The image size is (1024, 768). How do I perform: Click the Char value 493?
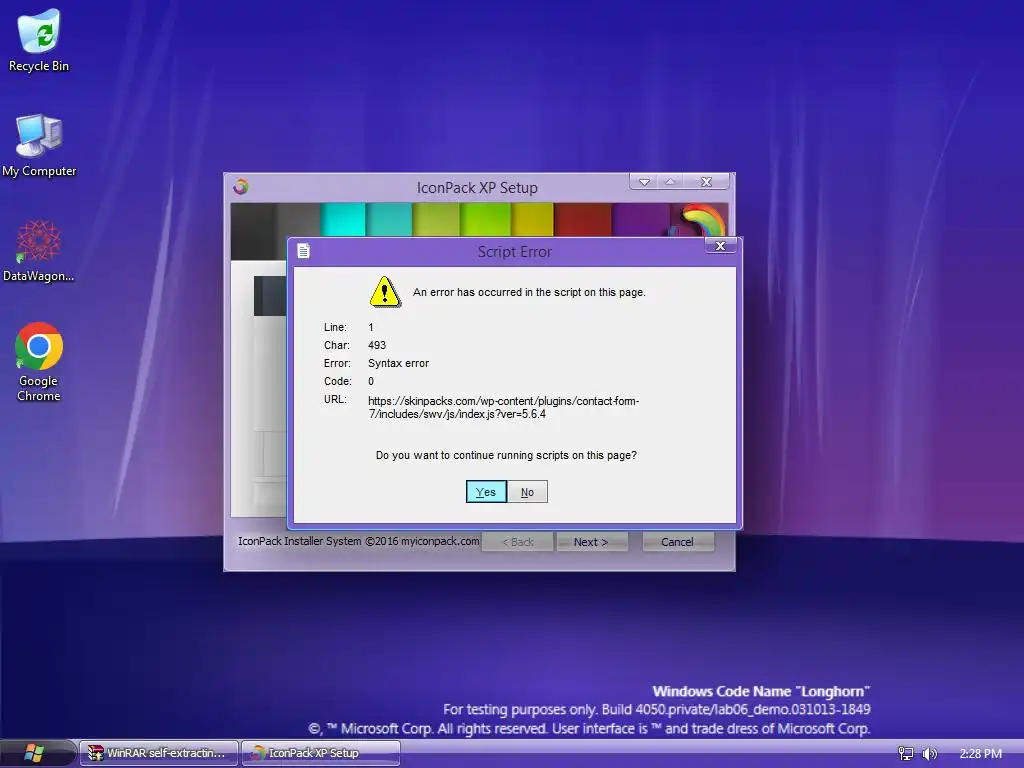click(377, 345)
